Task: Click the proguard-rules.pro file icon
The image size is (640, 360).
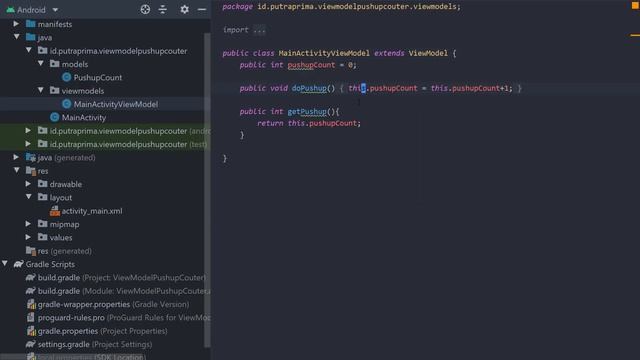Action: [31, 317]
